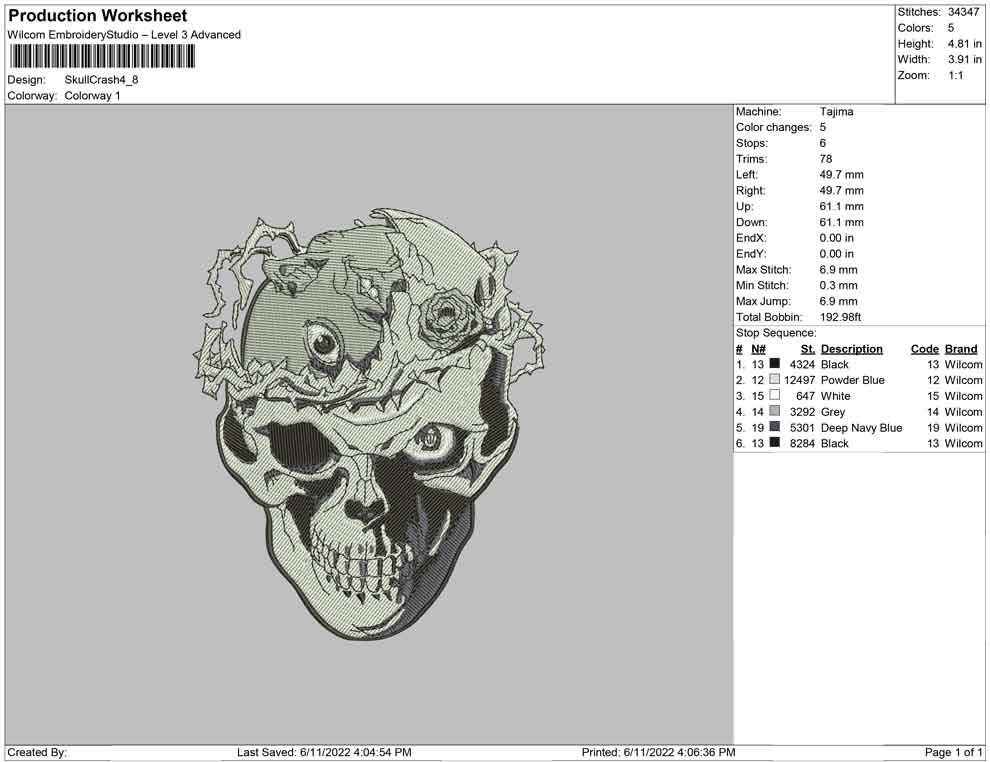Viewport: 990px width, 762px height.
Task: Click the Printed timestamp
Action: click(x=659, y=752)
